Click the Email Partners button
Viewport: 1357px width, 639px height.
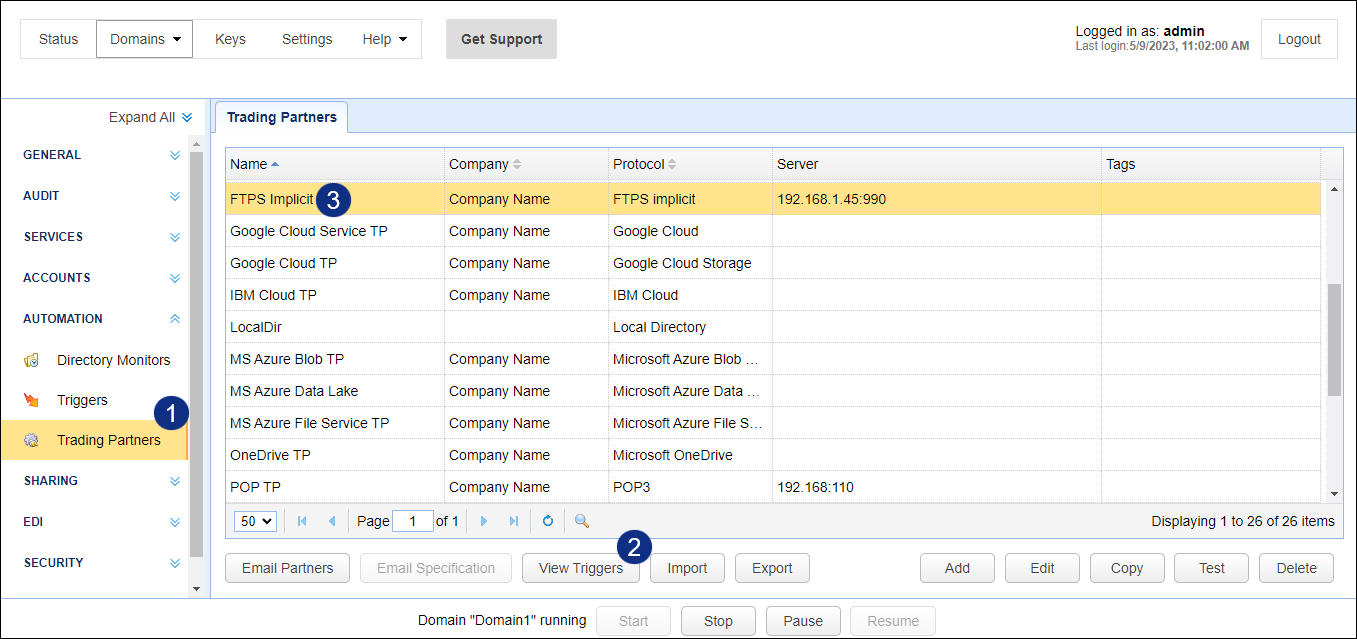[x=288, y=568]
